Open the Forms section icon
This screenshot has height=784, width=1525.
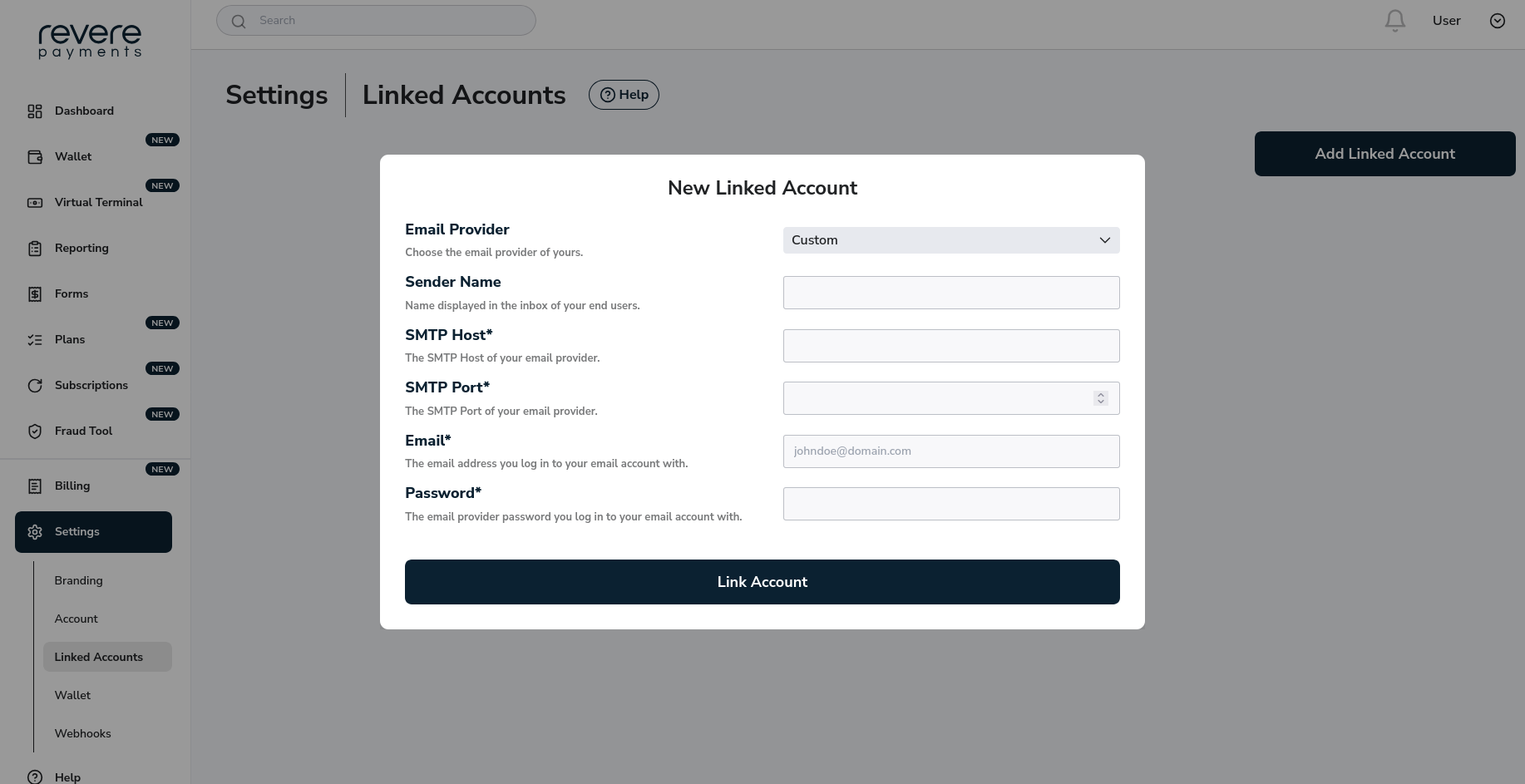pyautogui.click(x=35, y=293)
